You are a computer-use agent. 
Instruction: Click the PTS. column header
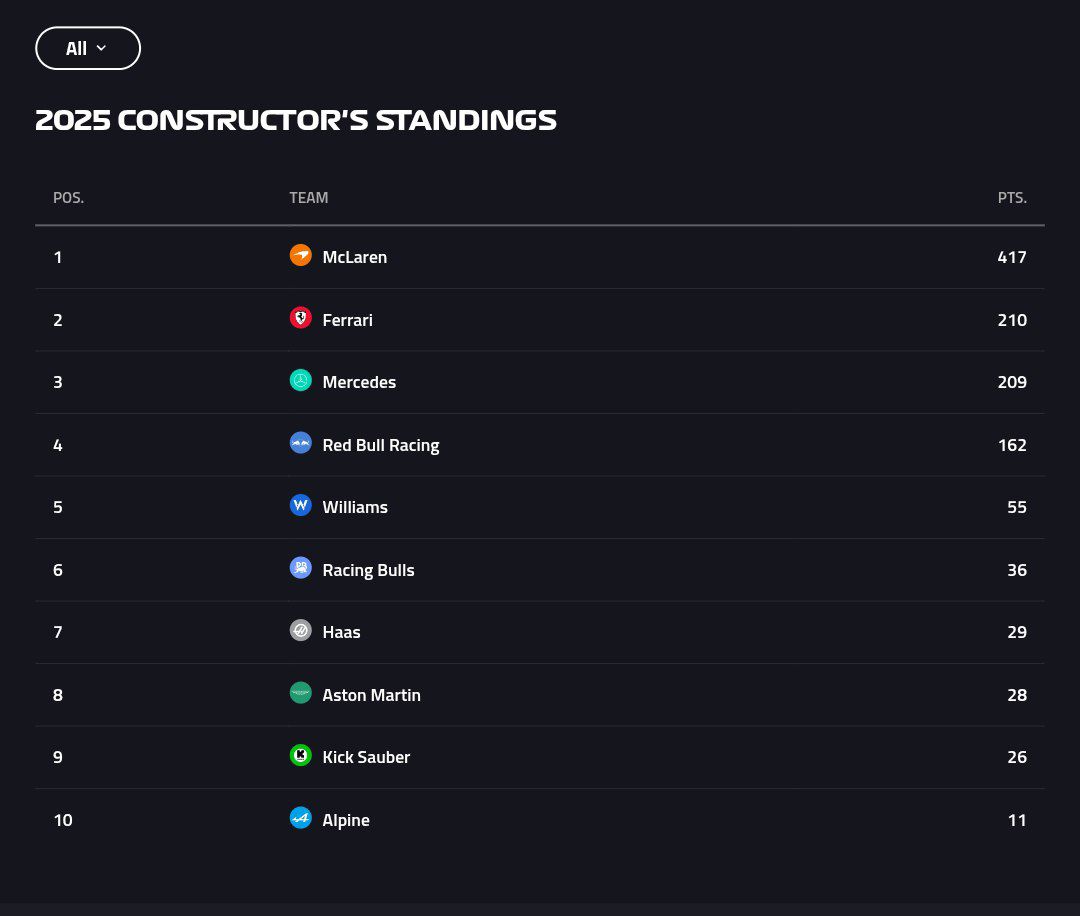click(x=1012, y=197)
